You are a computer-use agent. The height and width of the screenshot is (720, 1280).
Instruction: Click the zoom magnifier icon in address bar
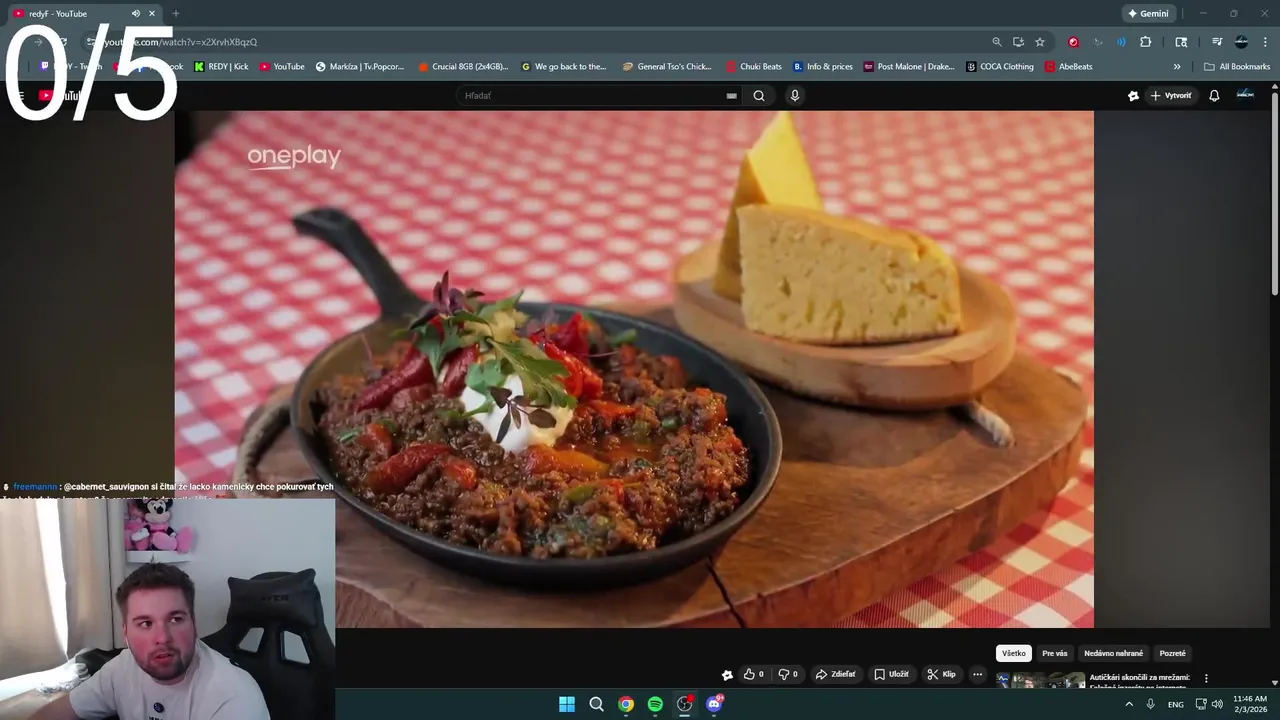click(997, 42)
